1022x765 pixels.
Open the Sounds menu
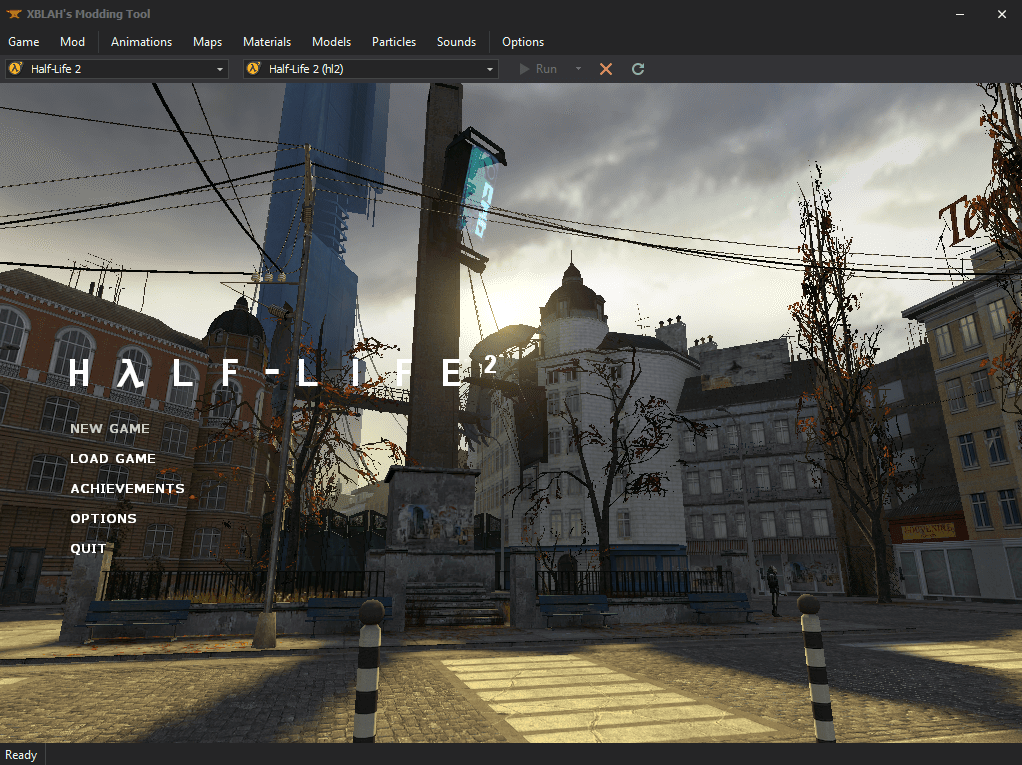point(456,42)
